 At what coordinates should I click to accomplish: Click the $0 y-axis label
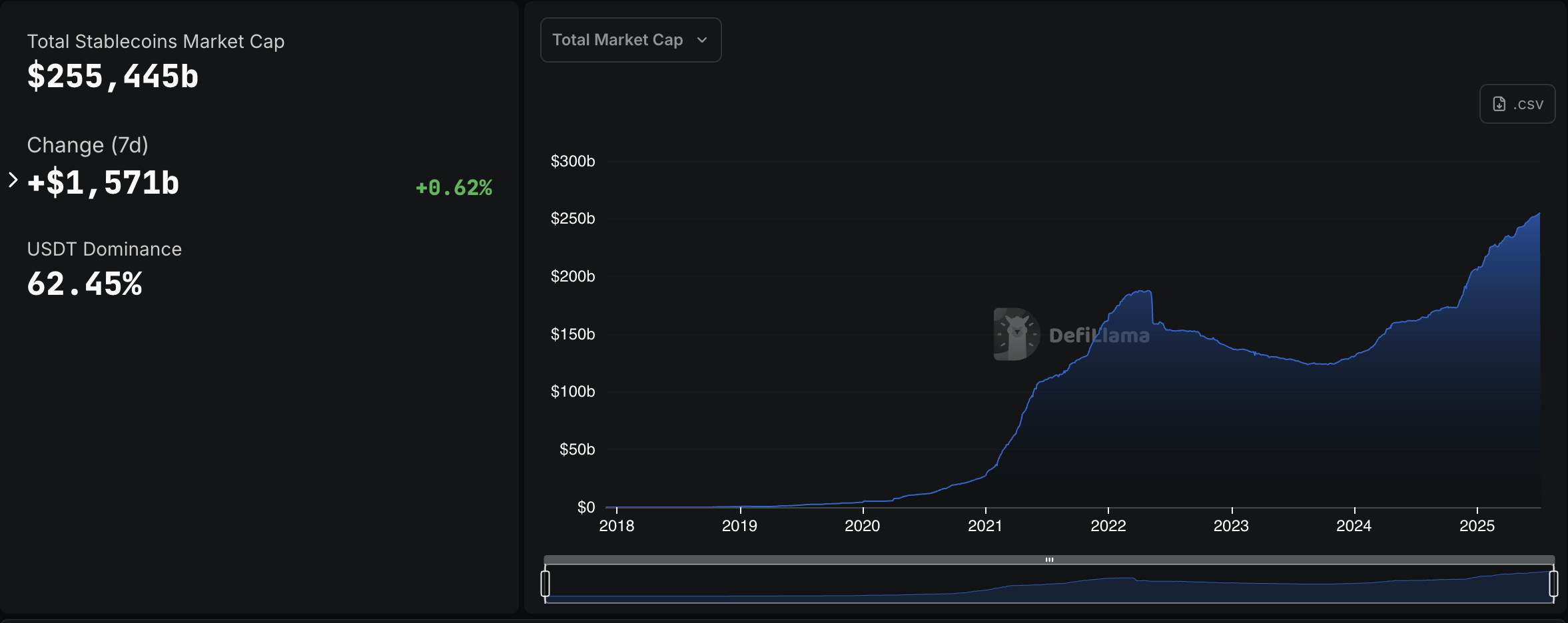[586, 507]
